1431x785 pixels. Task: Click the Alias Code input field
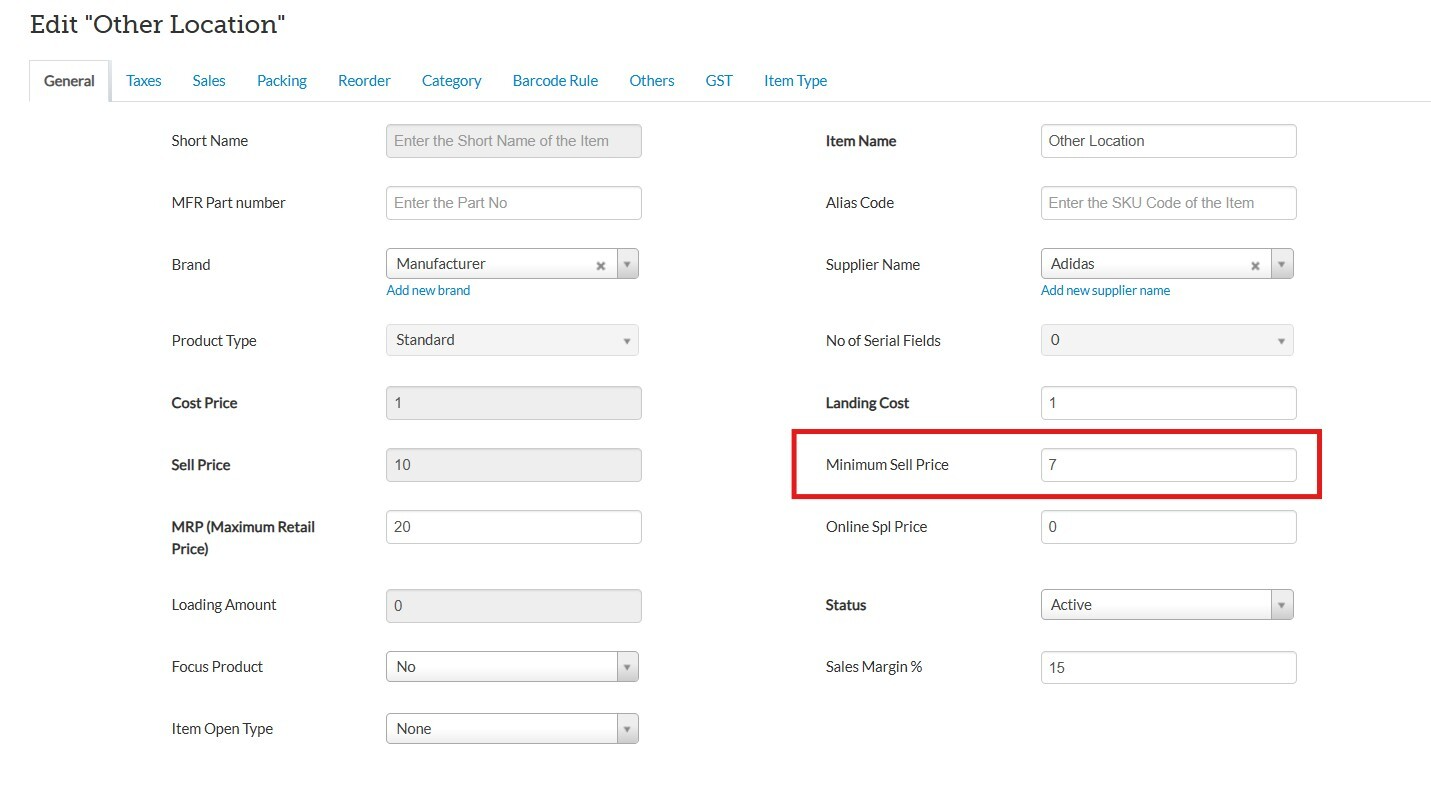tap(1168, 203)
